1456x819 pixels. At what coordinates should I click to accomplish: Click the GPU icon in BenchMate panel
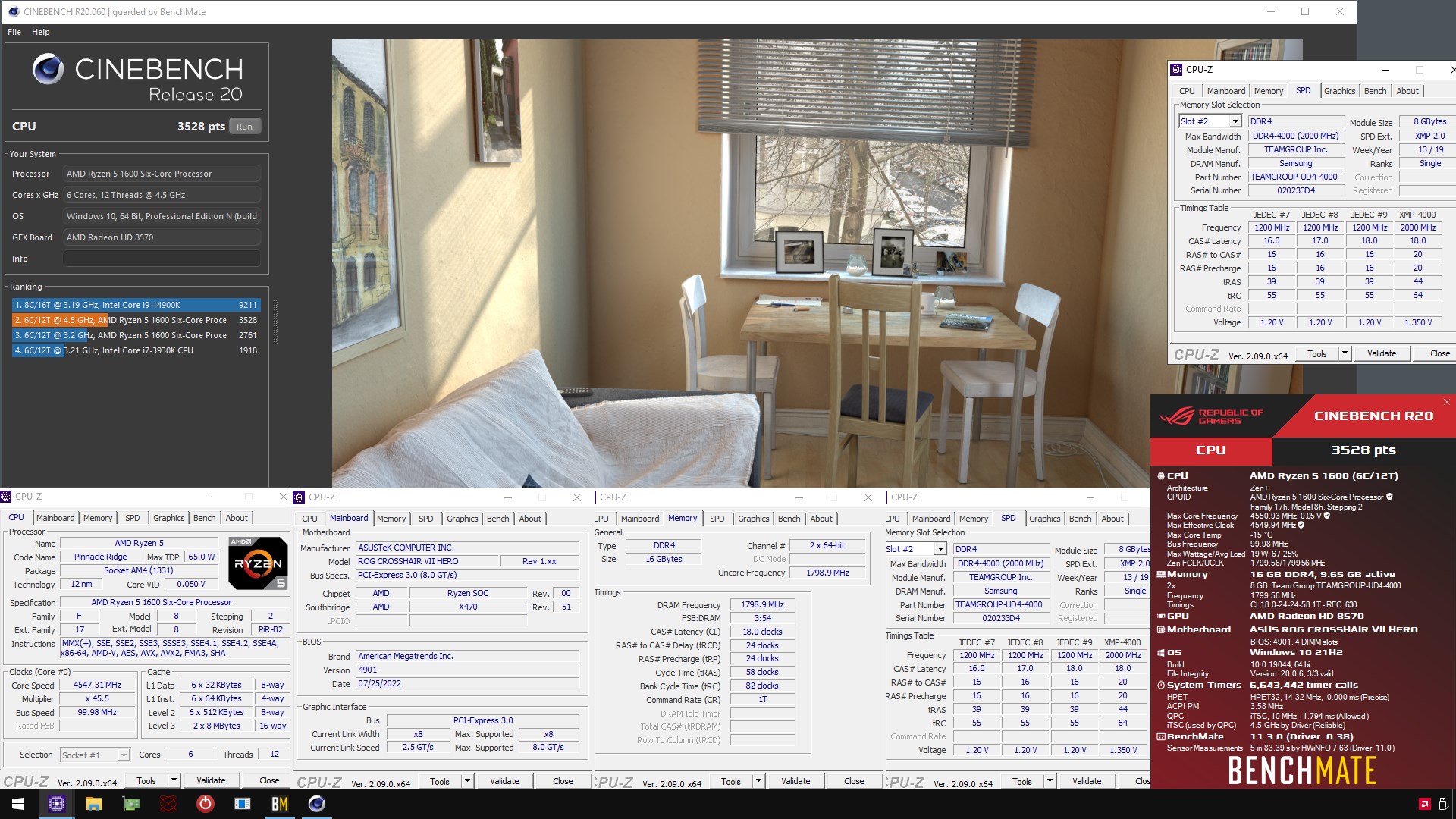(1161, 616)
